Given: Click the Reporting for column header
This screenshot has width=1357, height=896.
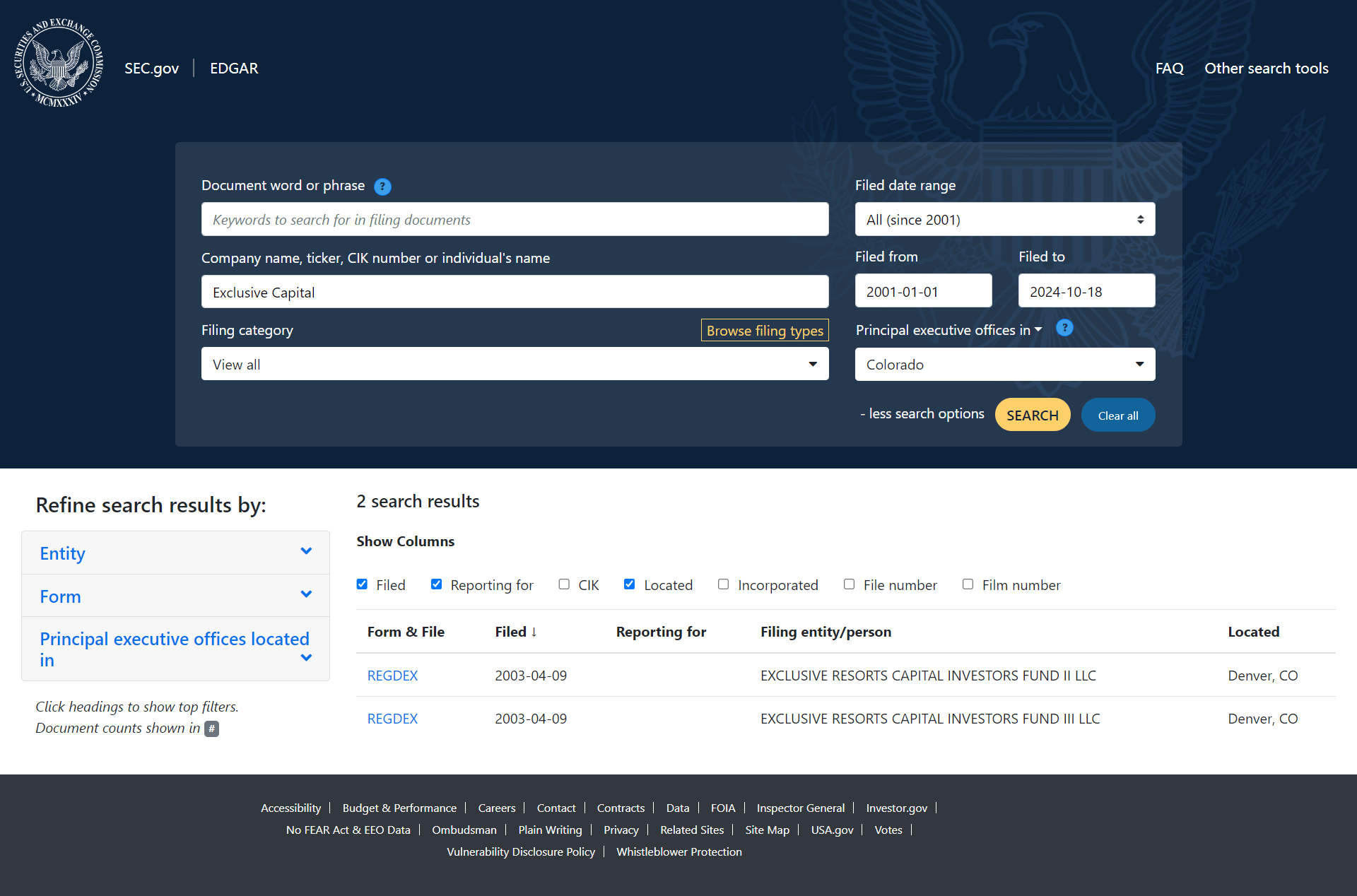Looking at the screenshot, I should click(x=661, y=632).
